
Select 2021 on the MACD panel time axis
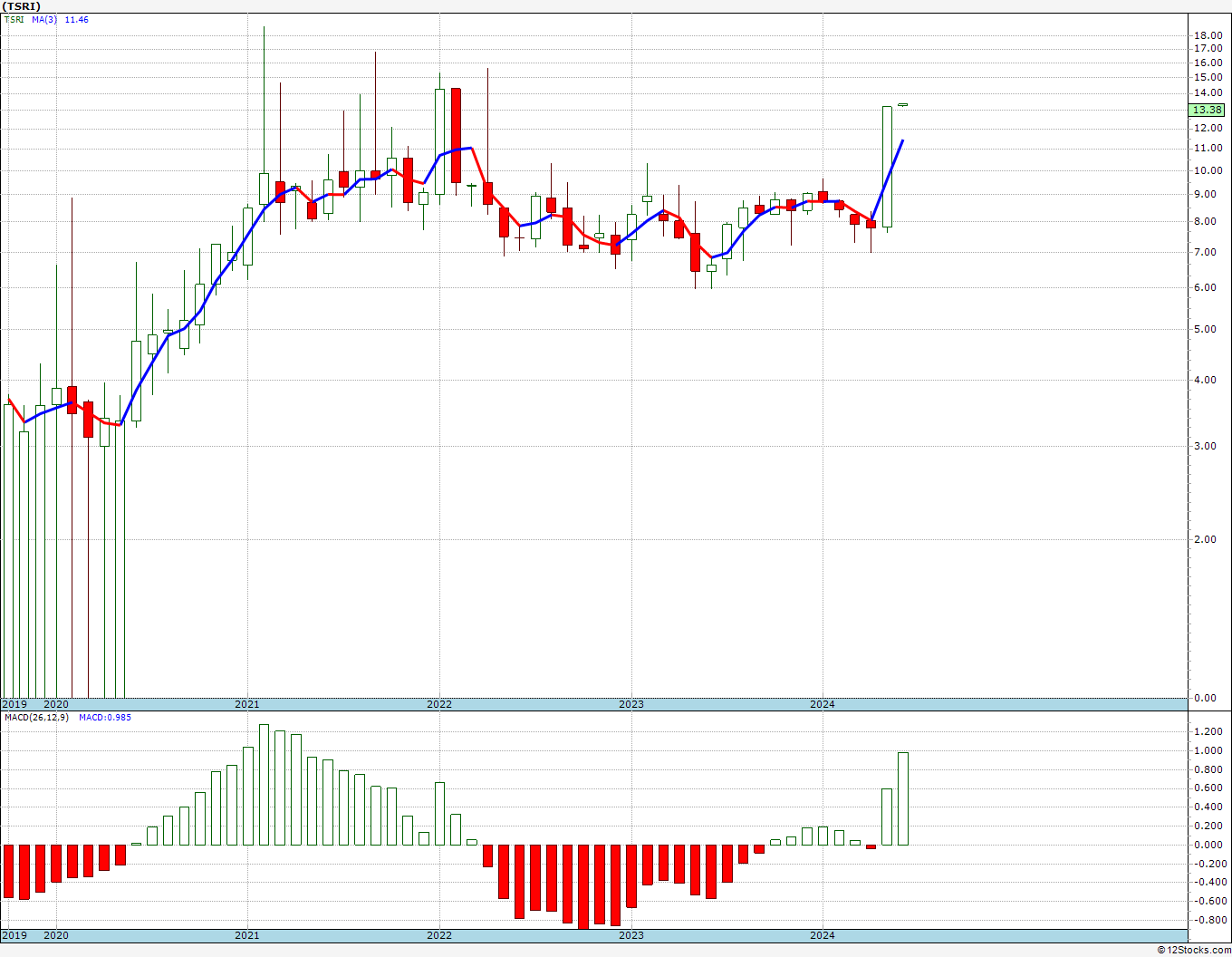(x=247, y=935)
